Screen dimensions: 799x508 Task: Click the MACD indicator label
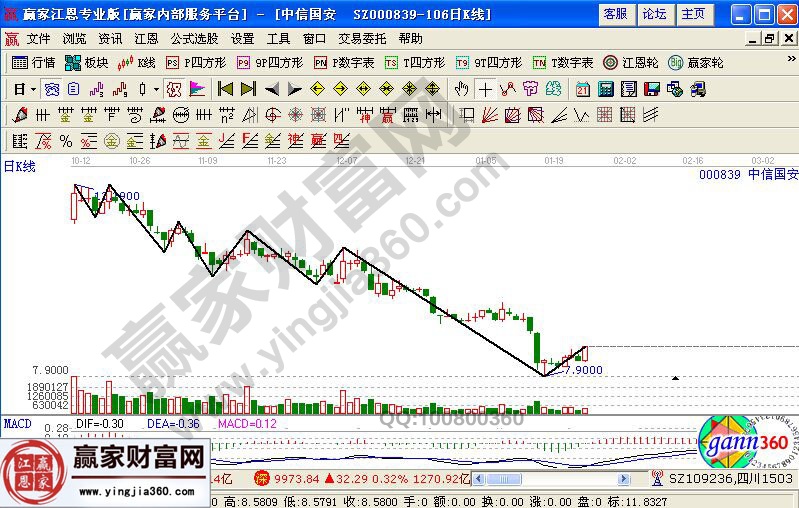coord(17,424)
